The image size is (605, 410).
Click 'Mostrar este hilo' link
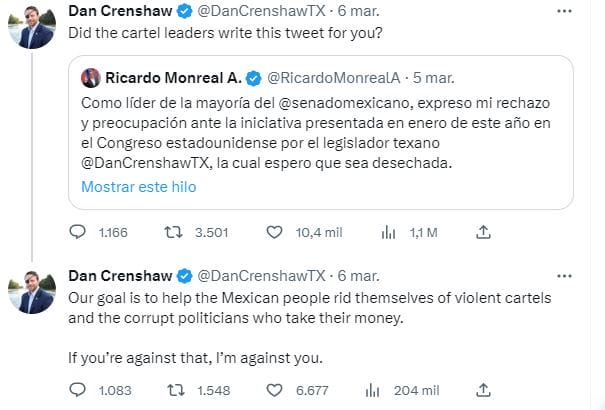pyautogui.click(x=138, y=187)
